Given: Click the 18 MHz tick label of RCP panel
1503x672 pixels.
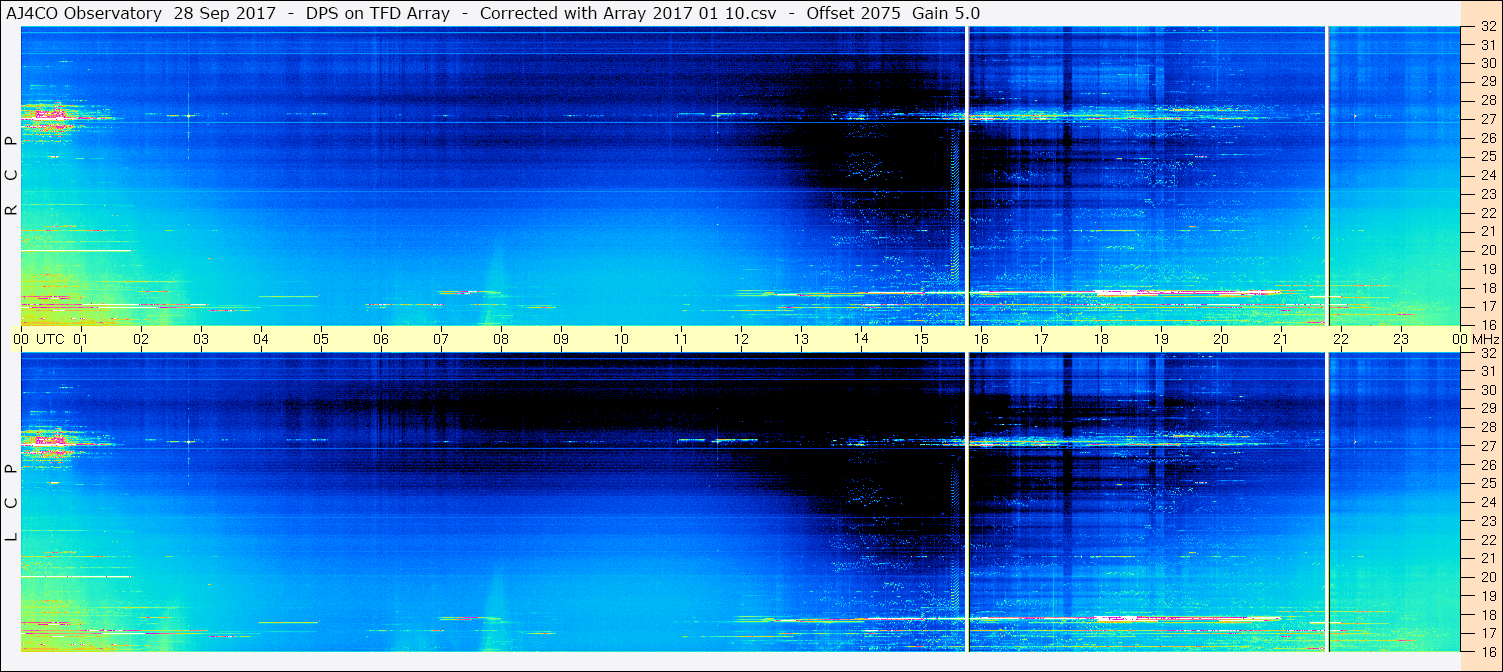Looking at the screenshot, I should coord(1487,288).
